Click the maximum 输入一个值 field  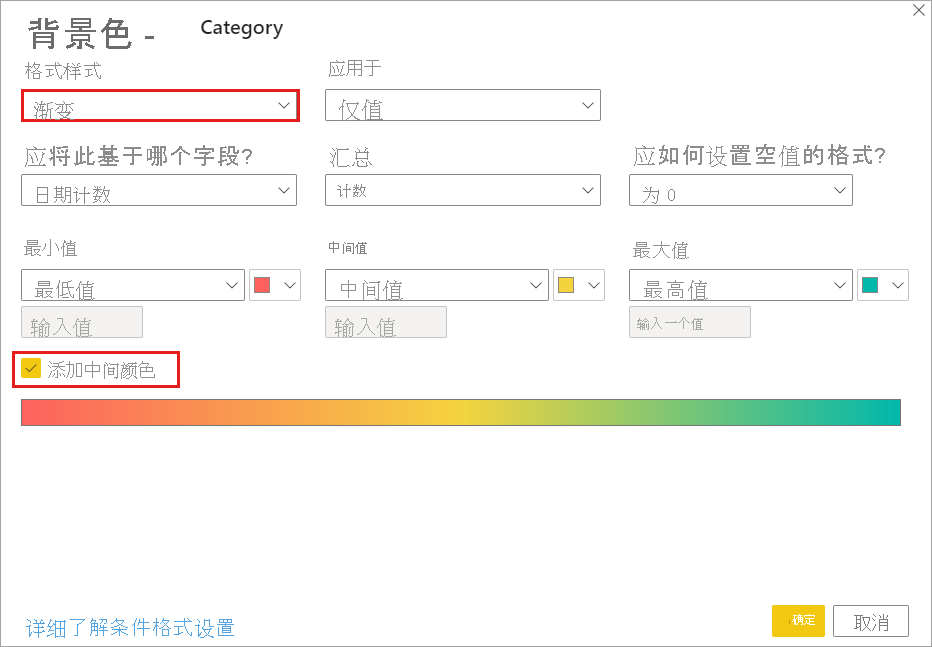pyautogui.click(x=689, y=322)
